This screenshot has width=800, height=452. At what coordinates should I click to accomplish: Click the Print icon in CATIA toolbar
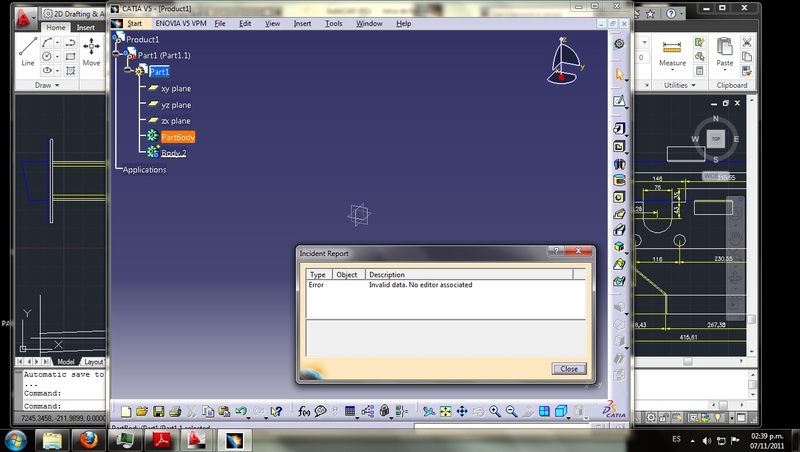click(175, 411)
